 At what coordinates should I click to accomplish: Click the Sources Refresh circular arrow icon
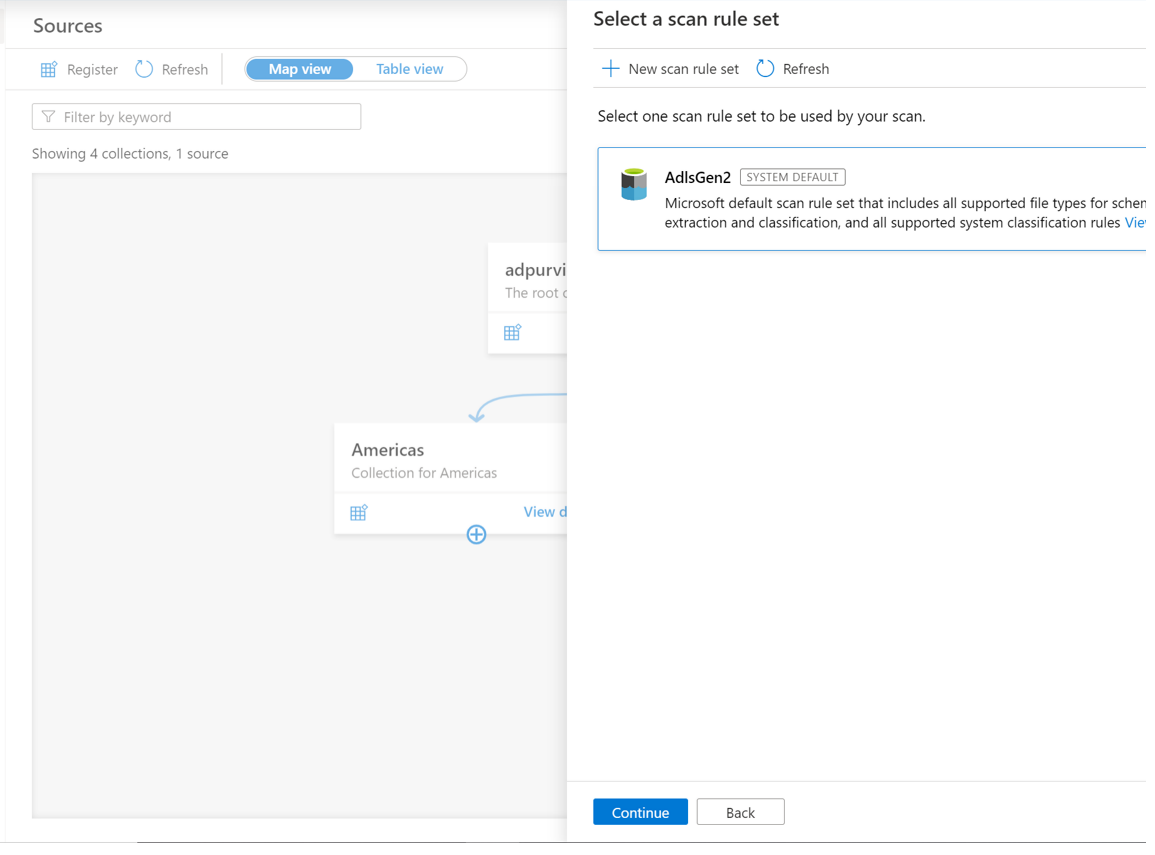pos(144,69)
